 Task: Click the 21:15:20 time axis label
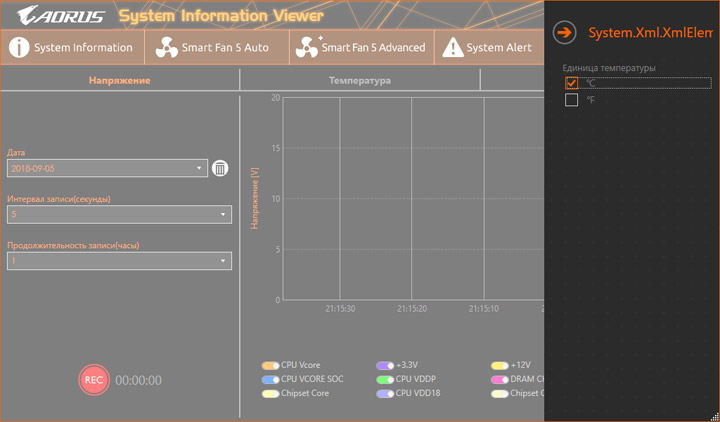(412, 309)
